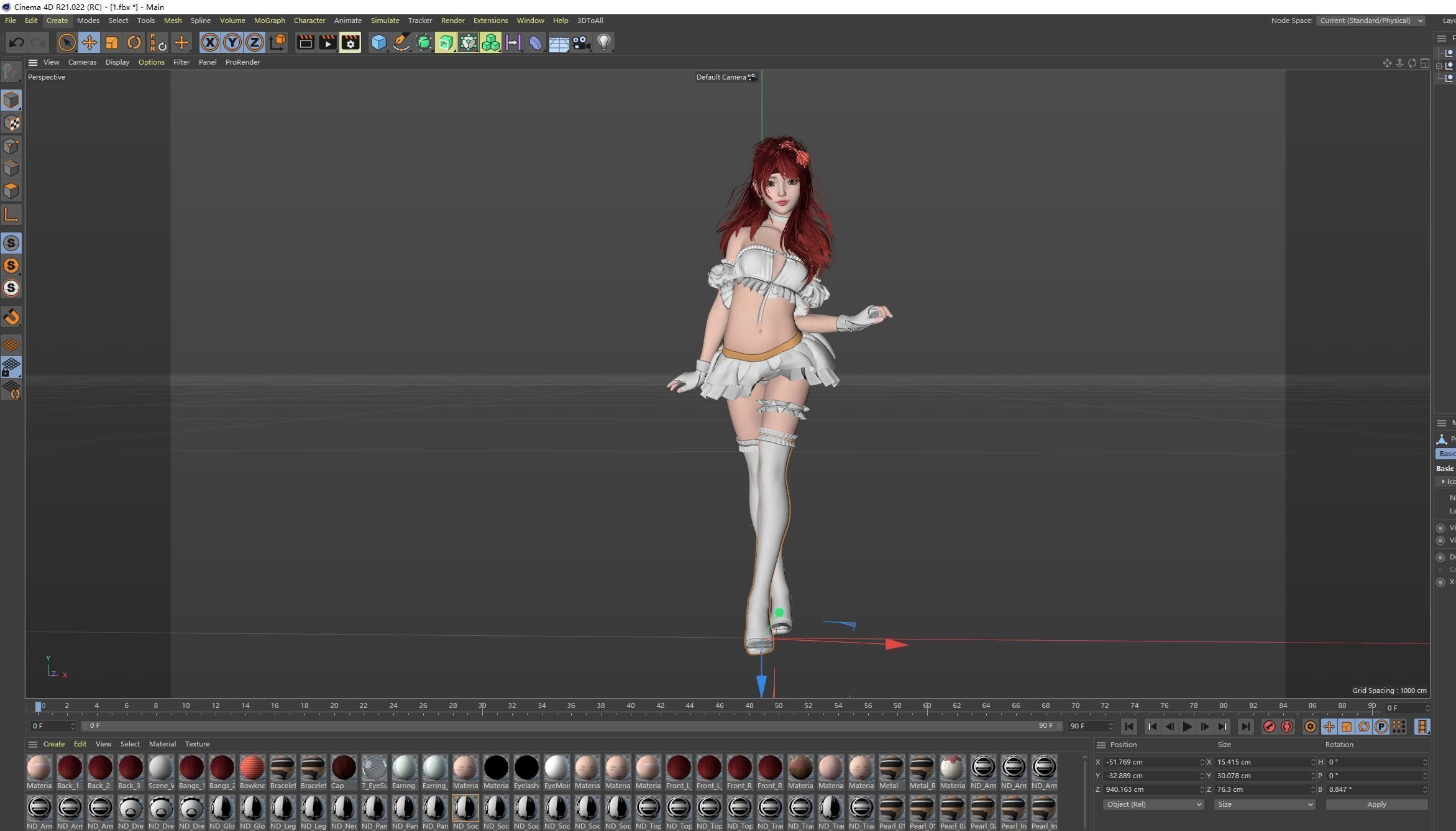Image resolution: width=1456 pixels, height=831 pixels.
Task: Expand viewport hamburger menu
Action: [33, 62]
